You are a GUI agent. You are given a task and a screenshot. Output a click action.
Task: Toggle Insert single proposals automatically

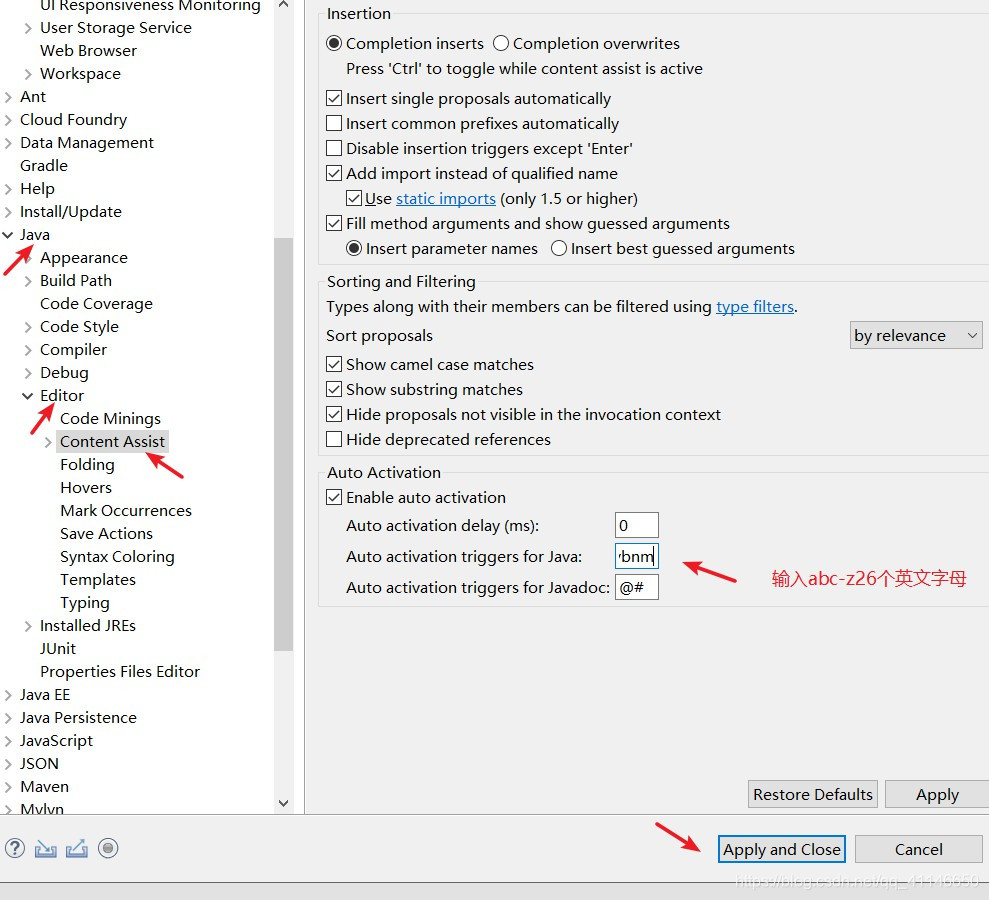coord(334,98)
